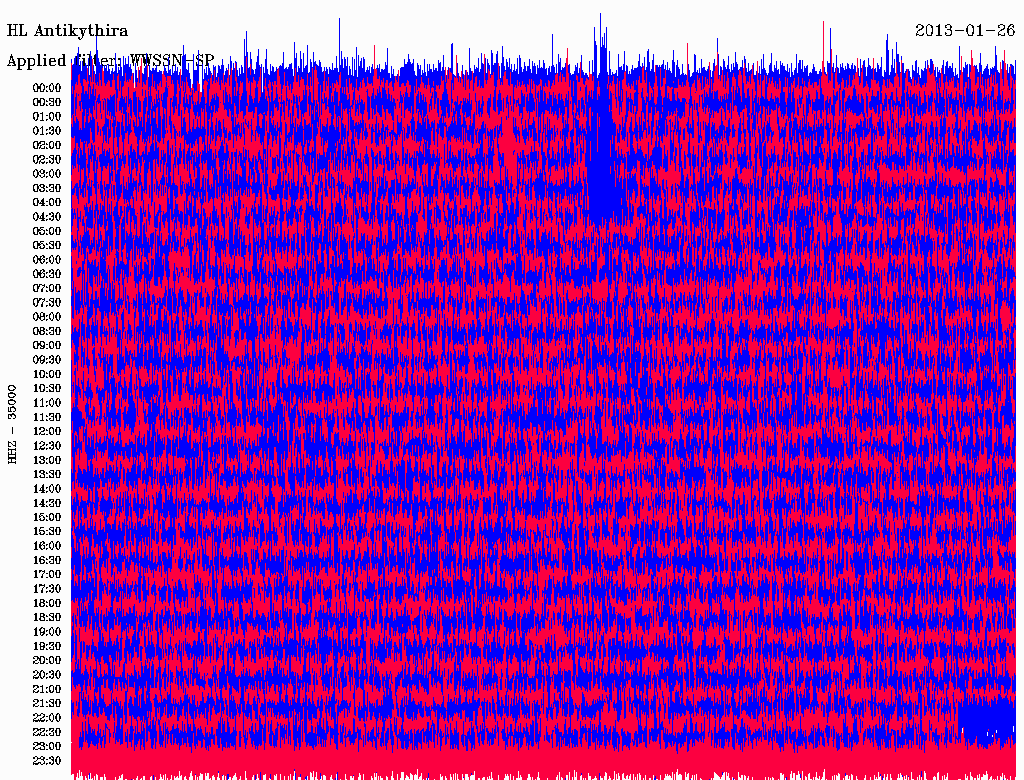Click the 23:30 time label
The image size is (1024, 780).
(x=47, y=761)
